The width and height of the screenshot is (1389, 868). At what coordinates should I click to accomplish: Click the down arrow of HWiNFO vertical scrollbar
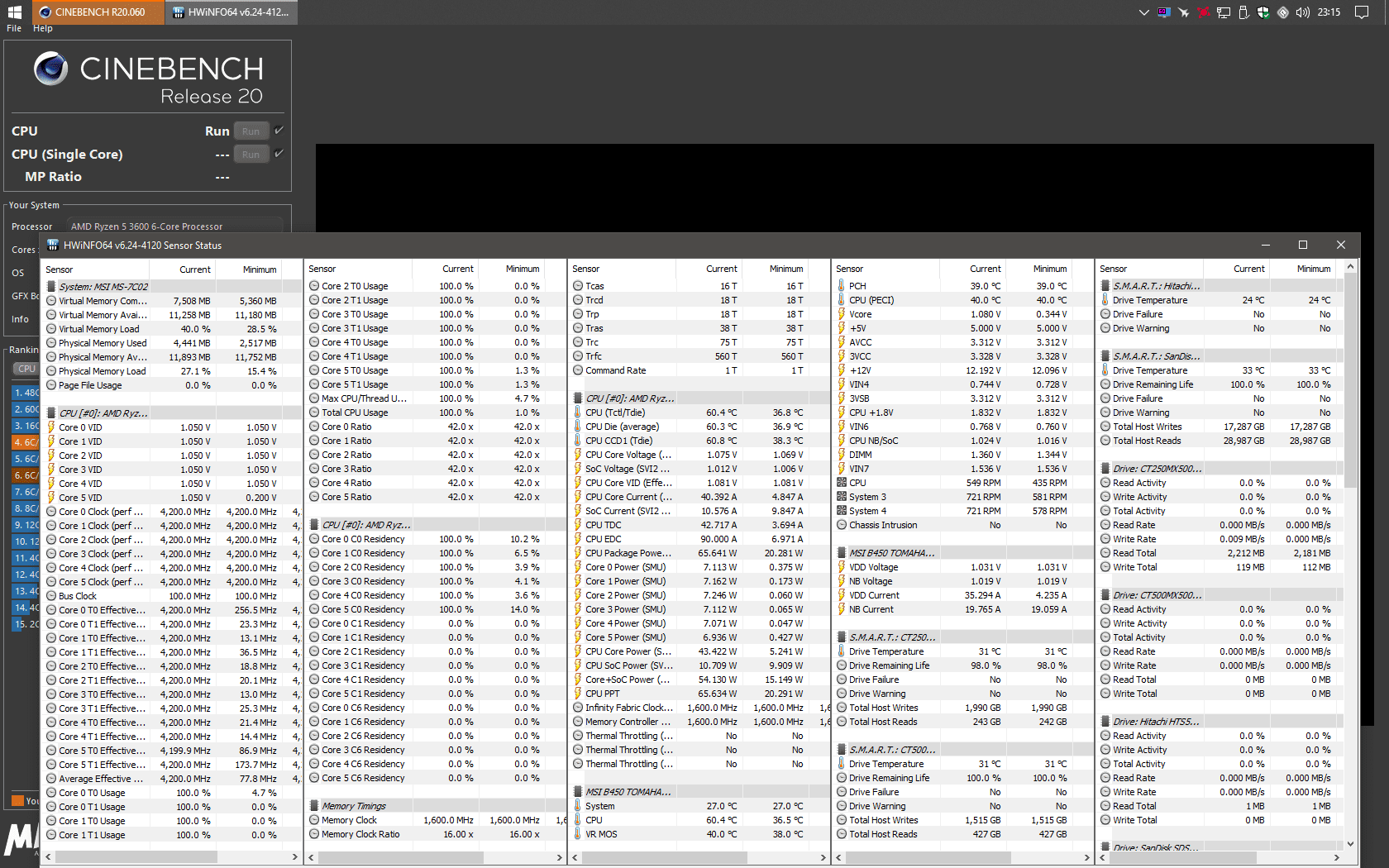(x=1350, y=844)
